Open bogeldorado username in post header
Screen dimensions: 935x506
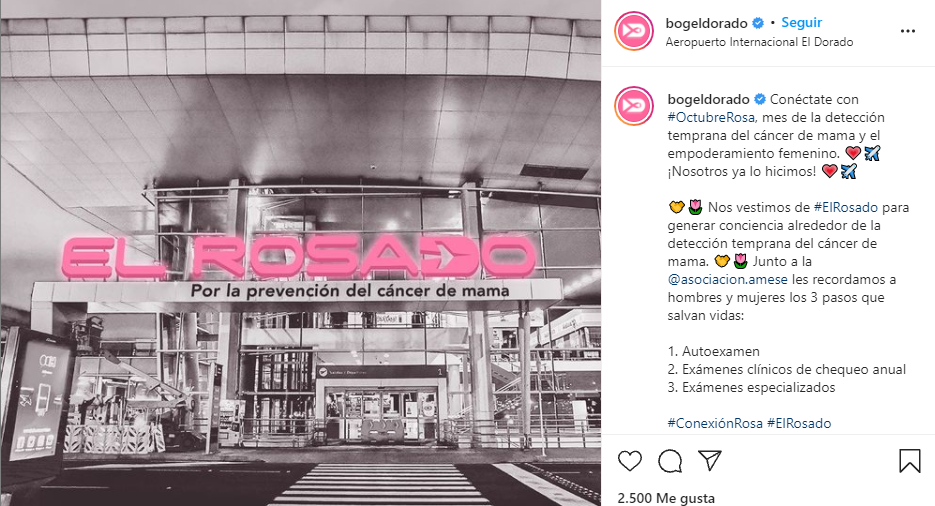[x=706, y=23]
